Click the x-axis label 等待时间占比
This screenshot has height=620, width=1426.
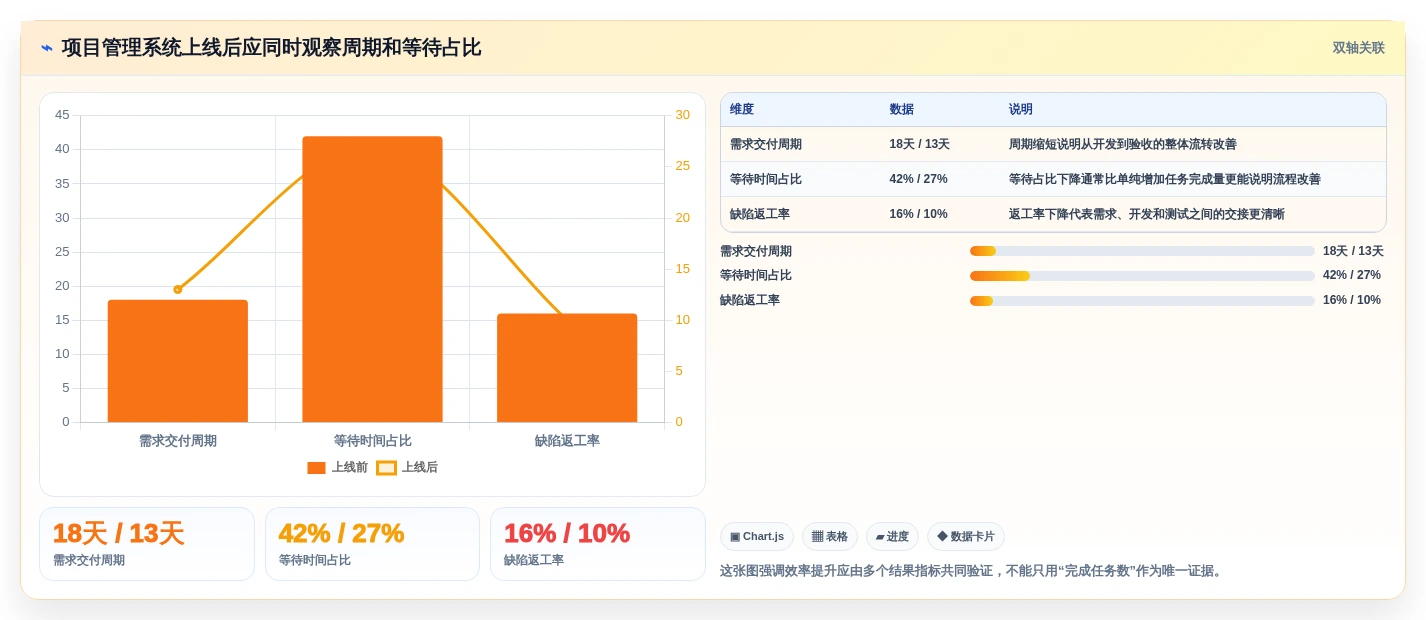[372, 441]
